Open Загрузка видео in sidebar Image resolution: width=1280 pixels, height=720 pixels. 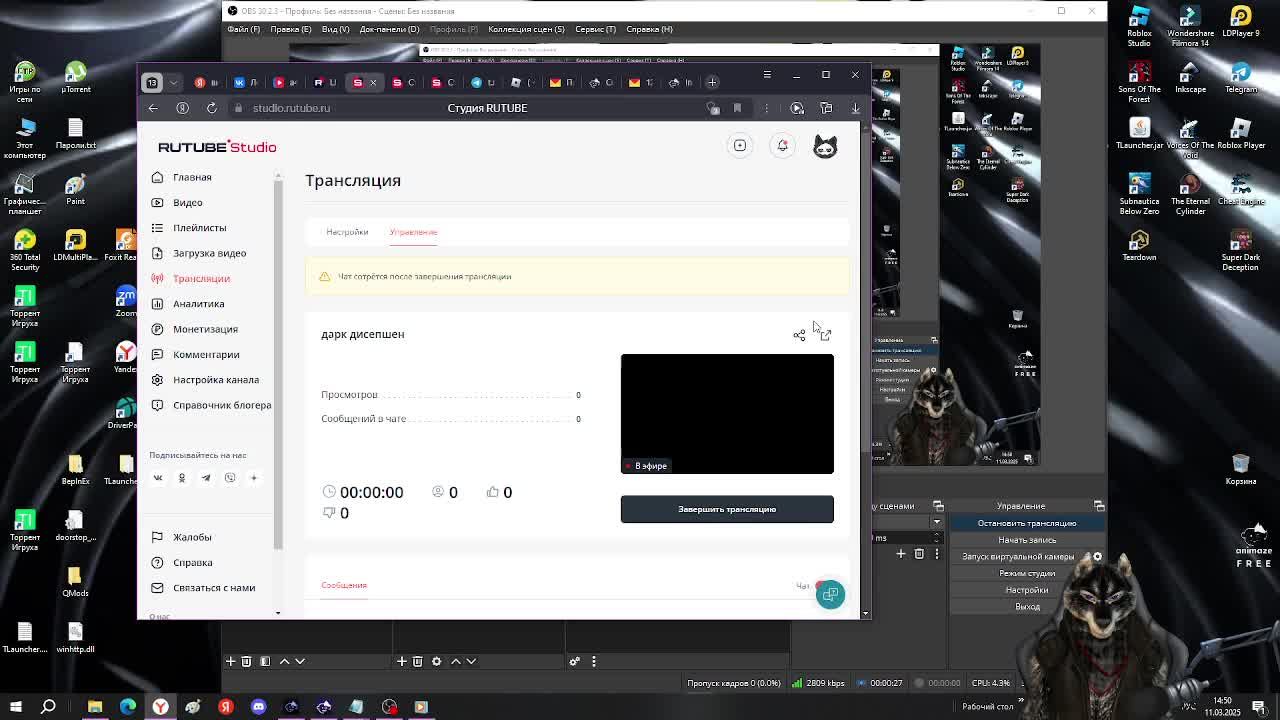[x=209, y=253]
